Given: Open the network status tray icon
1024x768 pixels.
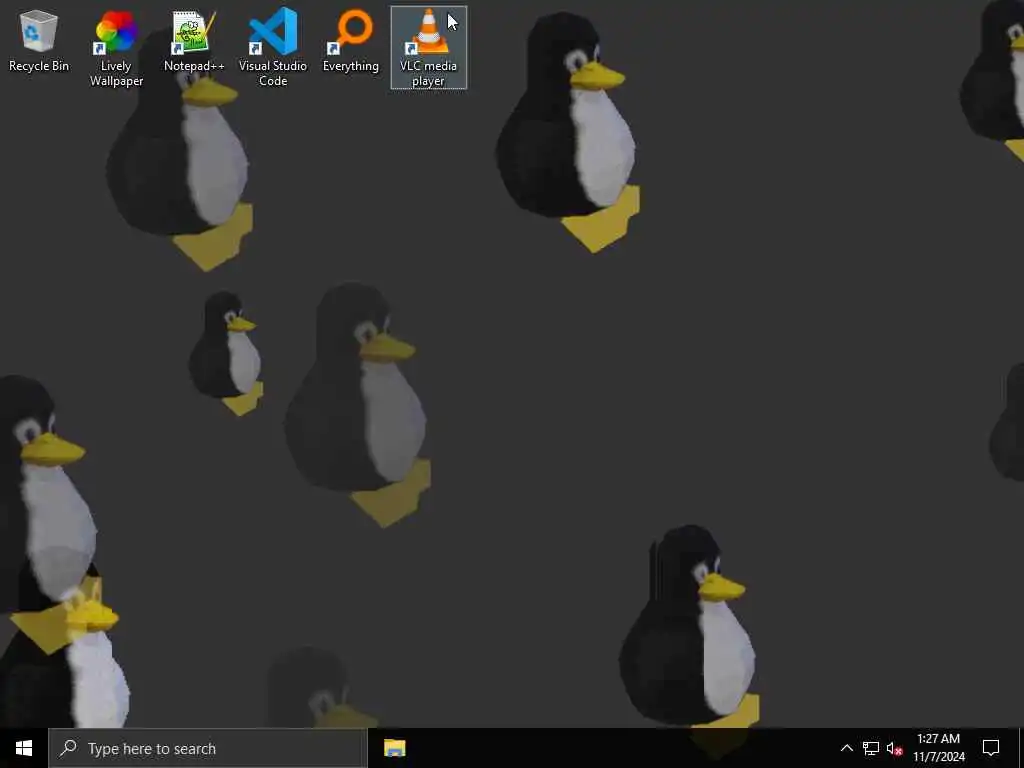Looking at the screenshot, I should 871,748.
